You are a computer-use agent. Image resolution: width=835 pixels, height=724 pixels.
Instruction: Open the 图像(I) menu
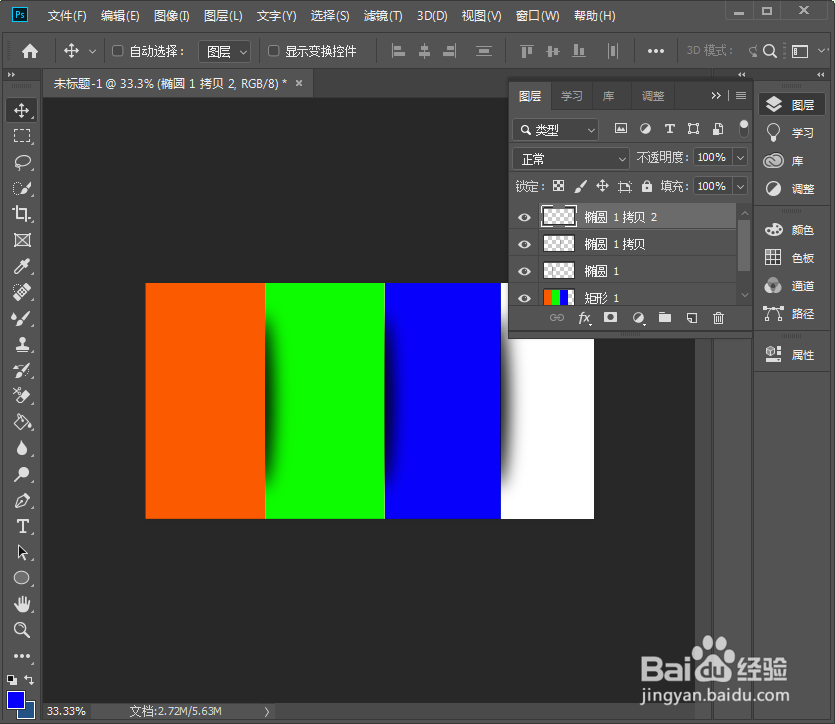click(x=171, y=16)
